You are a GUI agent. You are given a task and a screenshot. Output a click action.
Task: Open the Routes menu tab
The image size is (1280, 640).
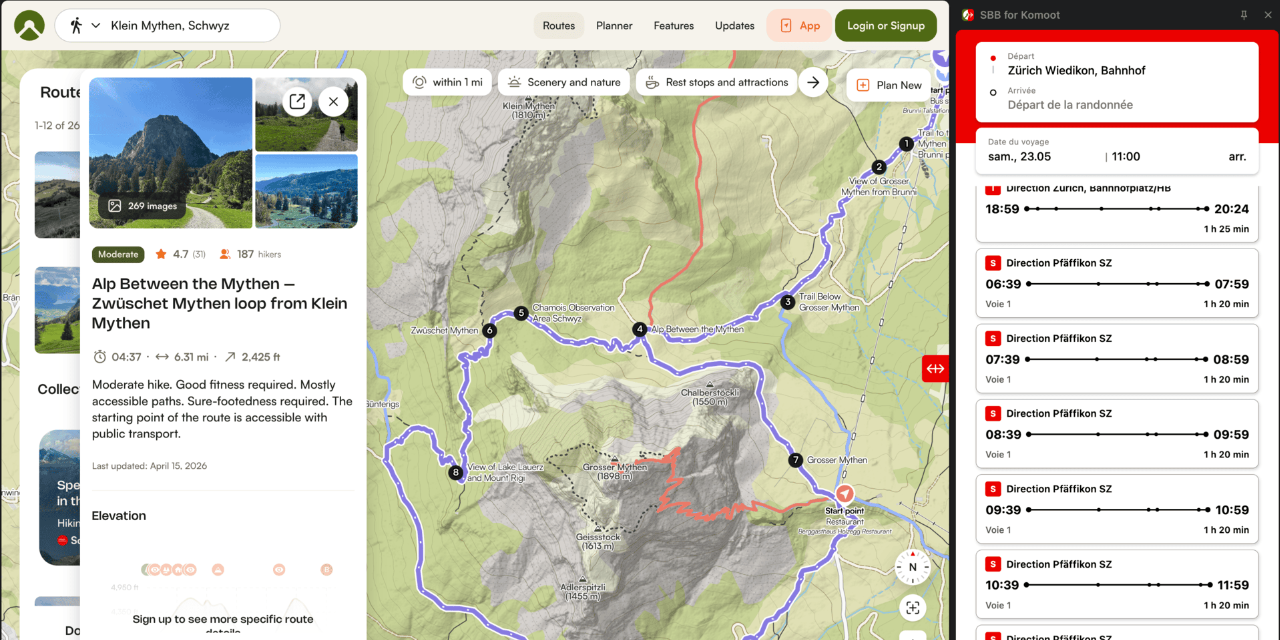tap(558, 26)
